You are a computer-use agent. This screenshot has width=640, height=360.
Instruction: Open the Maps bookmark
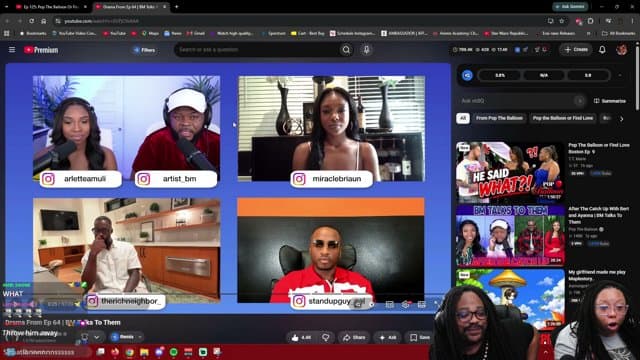tap(150, 33)
